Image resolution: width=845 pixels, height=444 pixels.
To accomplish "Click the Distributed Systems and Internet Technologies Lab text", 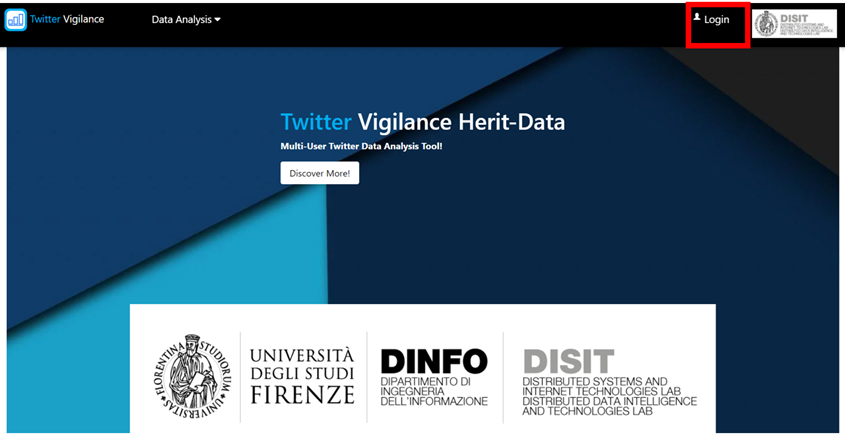I will click(x=595, y=387).
